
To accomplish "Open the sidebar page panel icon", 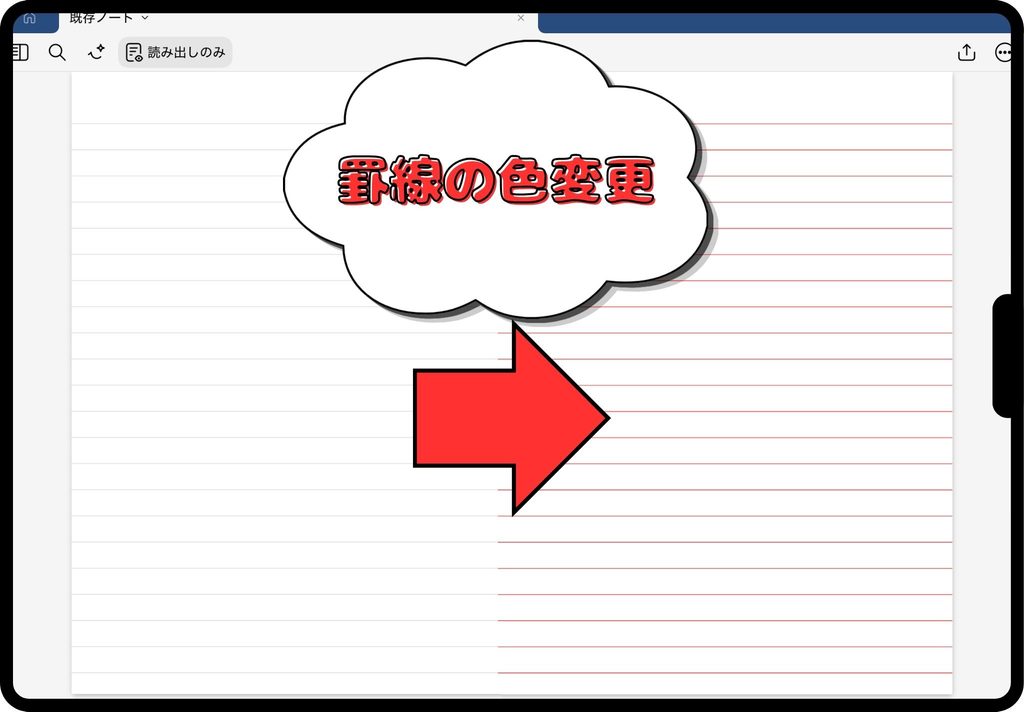I will click(x=20, y=52).
